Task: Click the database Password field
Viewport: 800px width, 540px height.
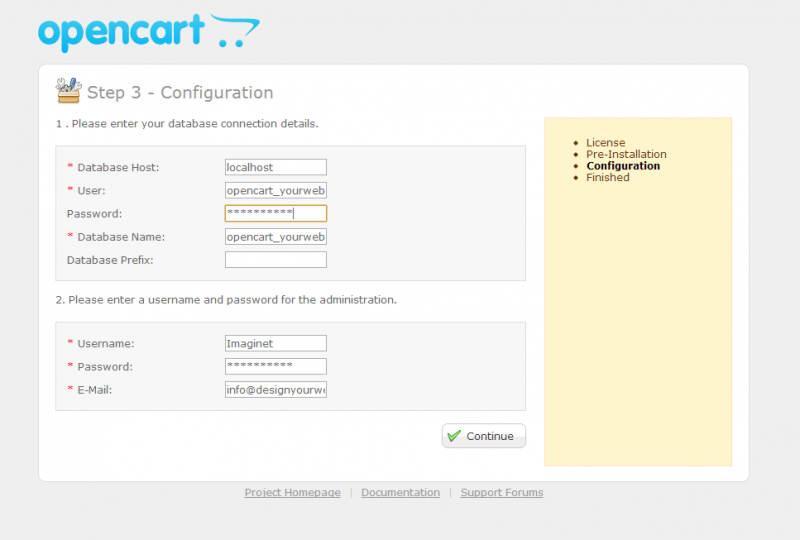Action: point(276,213)
